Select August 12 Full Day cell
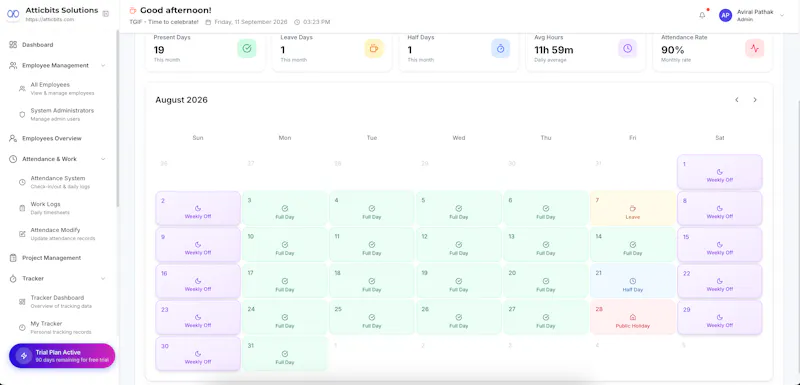The width and height of the screenshot is (800, 385). click(x=459, y=245)
